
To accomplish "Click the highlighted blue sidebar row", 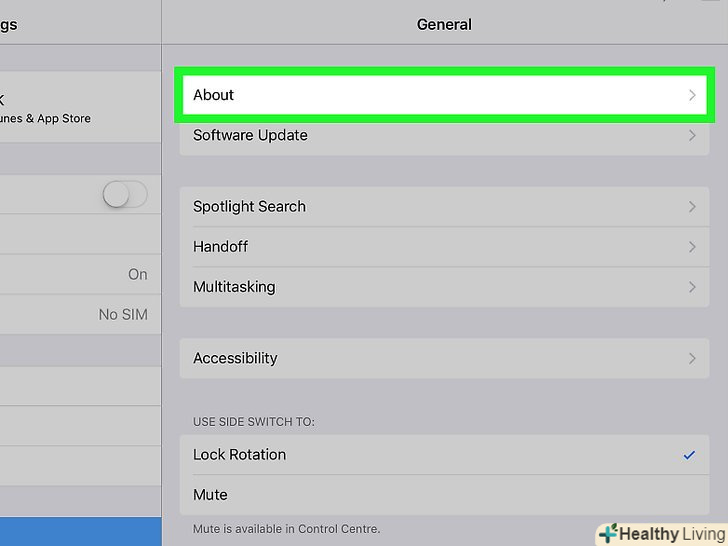I will (80, 531).
